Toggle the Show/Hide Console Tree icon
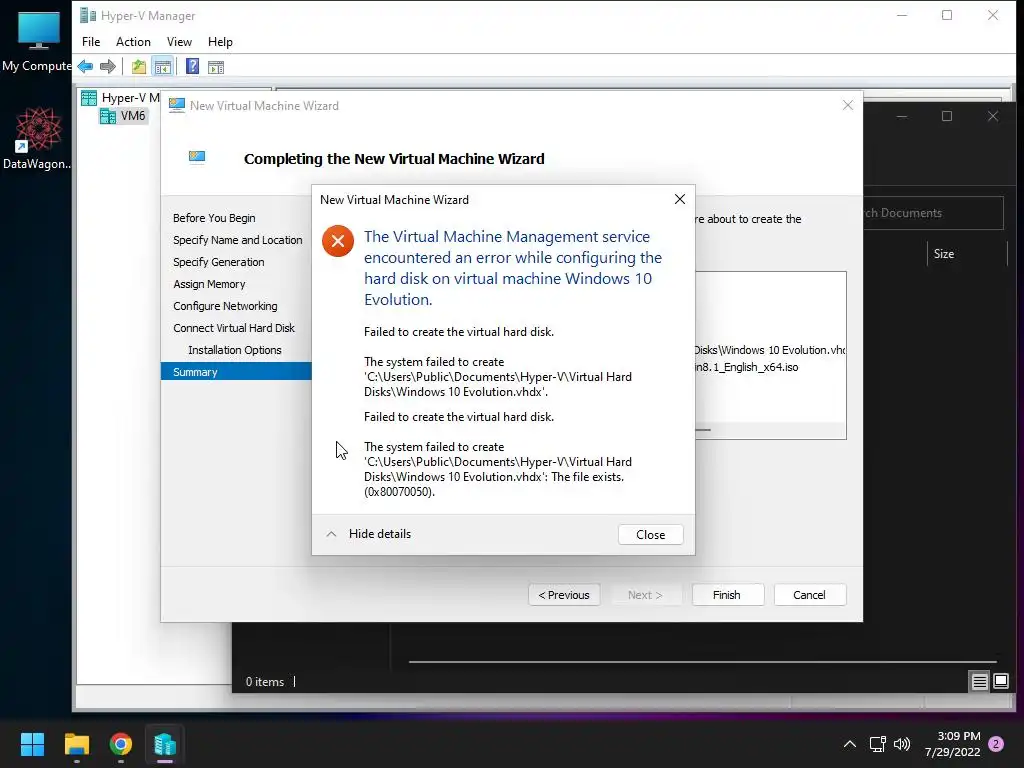Screen dimensions: 1024x768 [x=163, y=66]
